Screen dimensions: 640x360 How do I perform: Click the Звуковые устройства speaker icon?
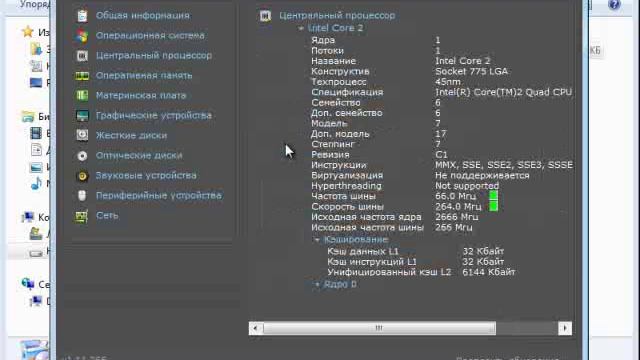tap(82, 176)
